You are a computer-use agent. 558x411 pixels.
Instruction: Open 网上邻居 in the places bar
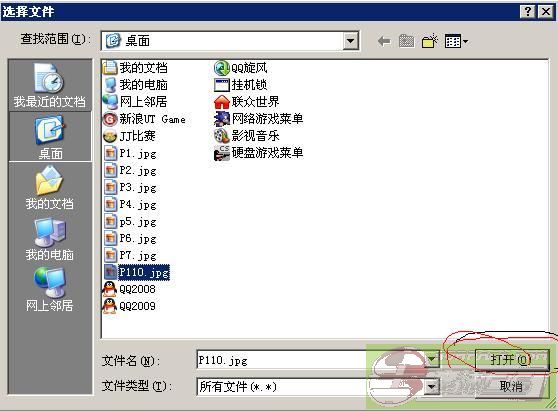[50, 289]
